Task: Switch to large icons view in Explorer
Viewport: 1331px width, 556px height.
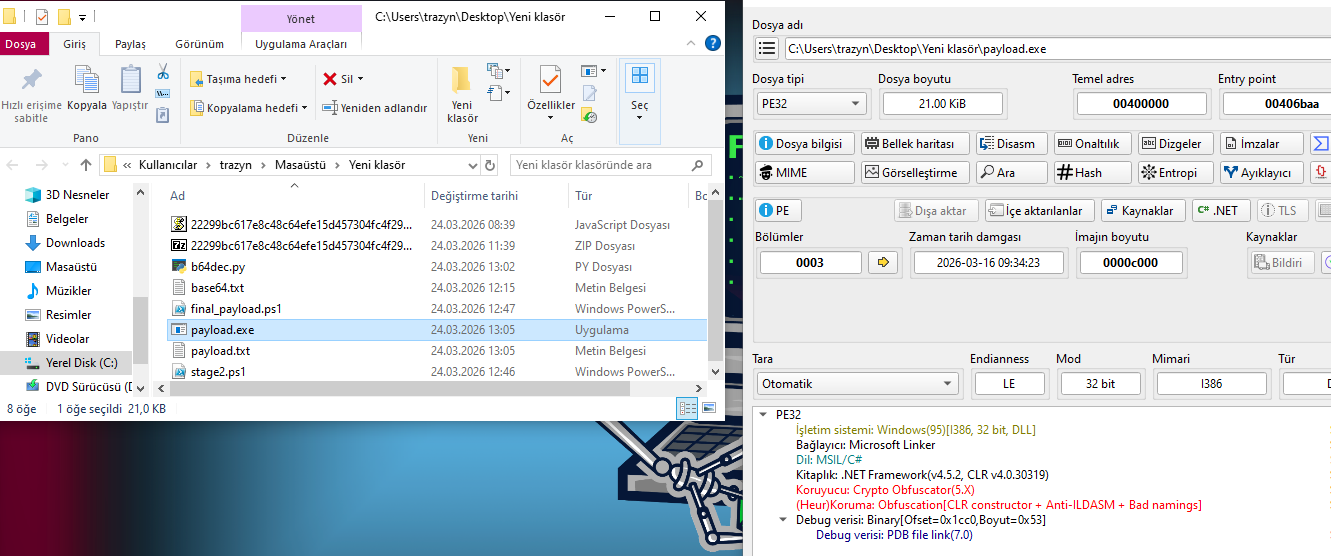Action: tap(710, 408)
